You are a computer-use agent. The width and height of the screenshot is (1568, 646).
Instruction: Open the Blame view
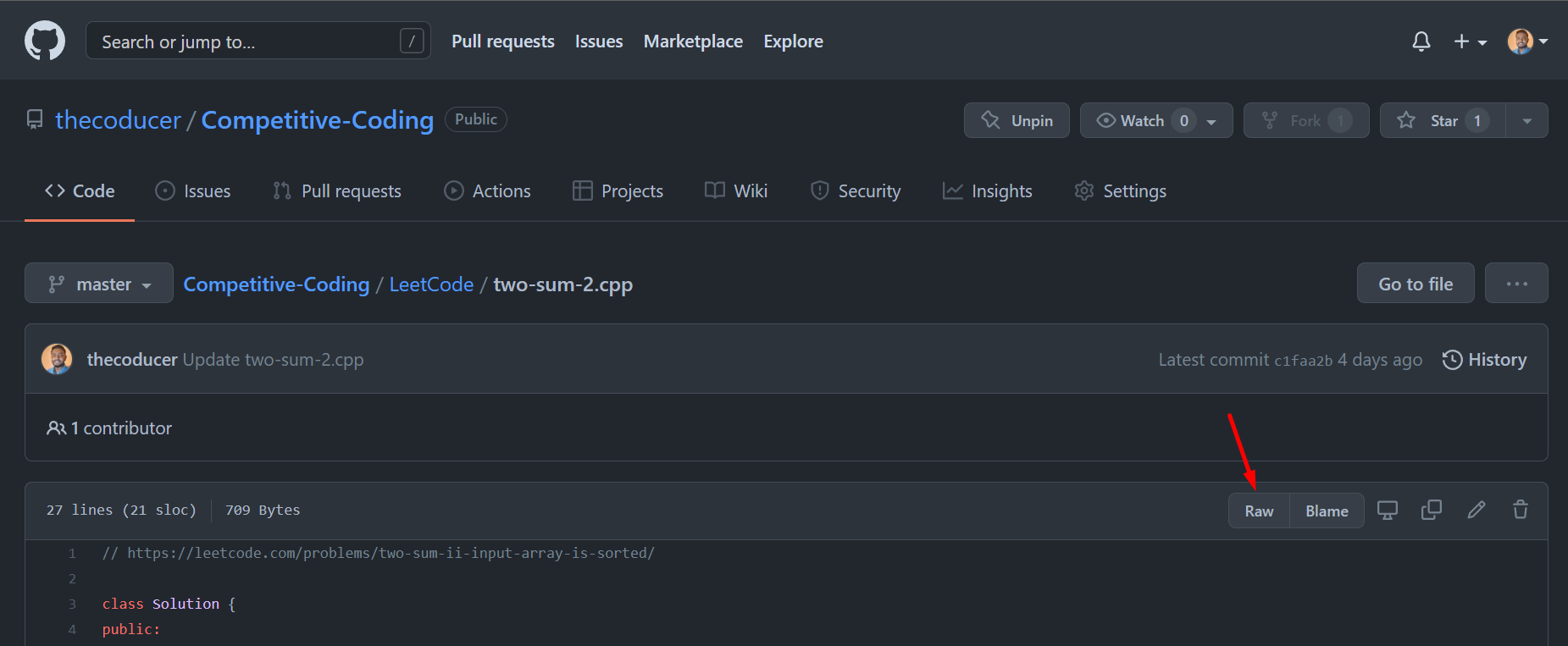(1327, 511)
